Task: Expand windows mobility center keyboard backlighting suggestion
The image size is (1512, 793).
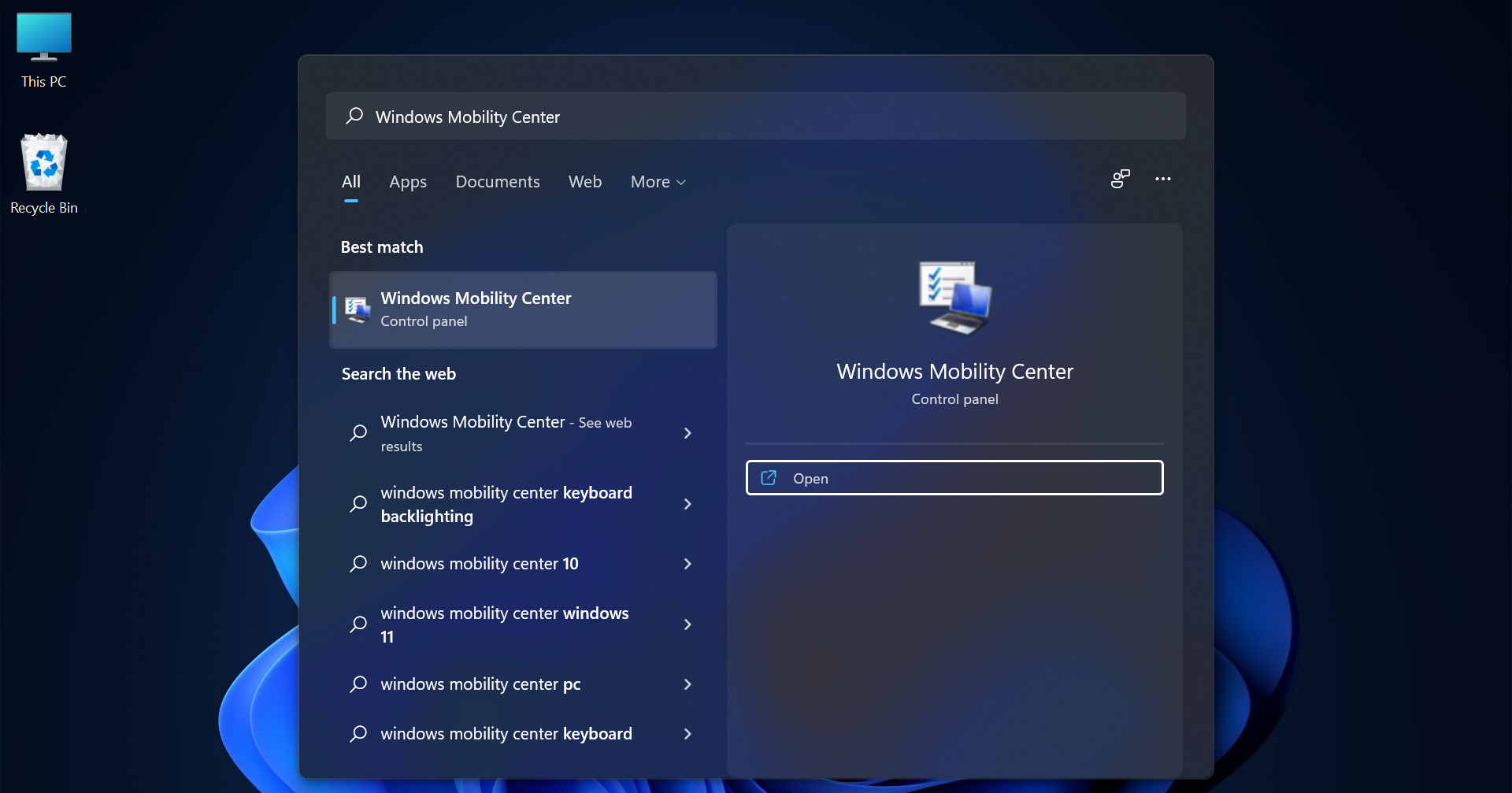Action: point(687,504)
